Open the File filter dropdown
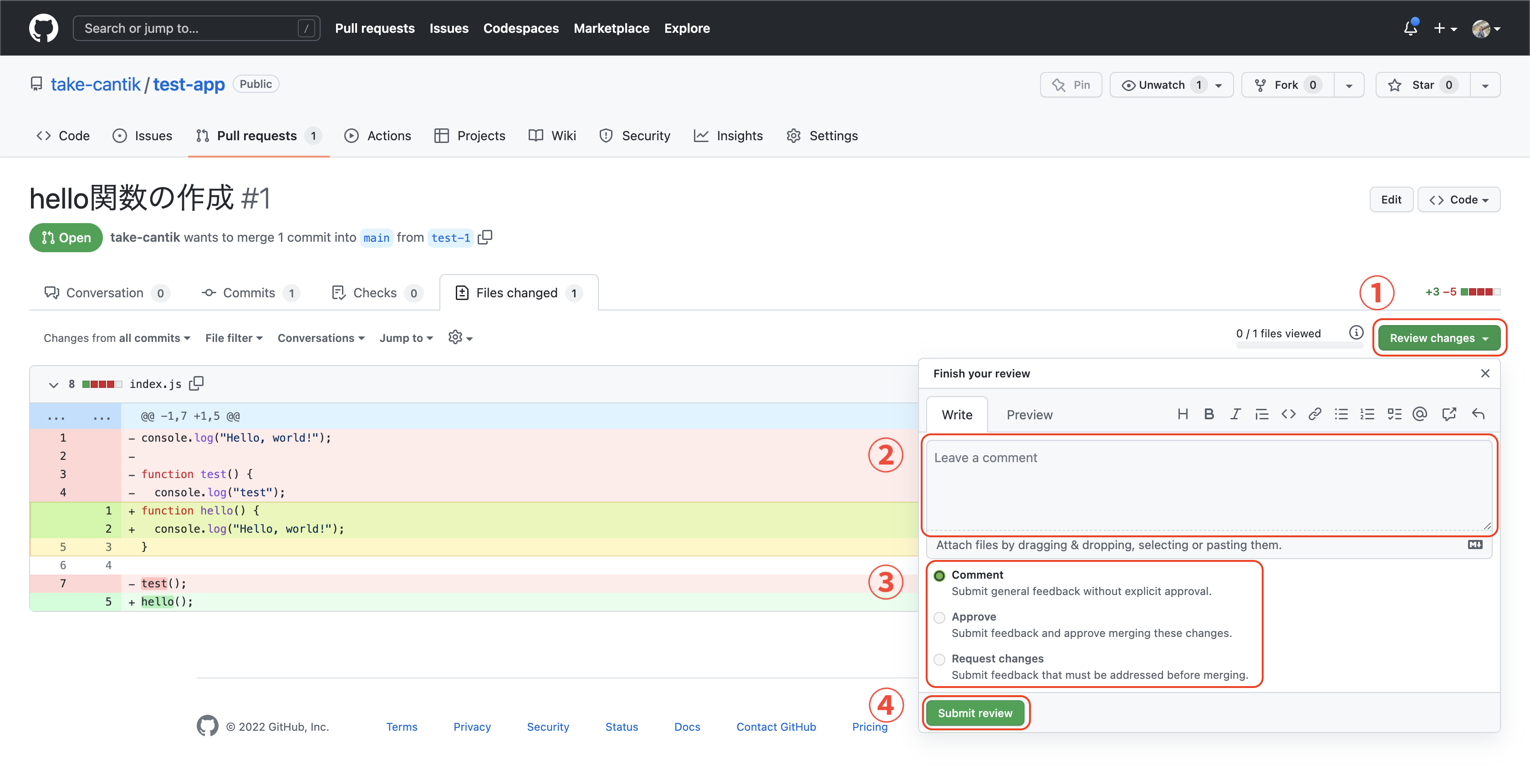1530x784 pixels. click(x=234, y=338)
